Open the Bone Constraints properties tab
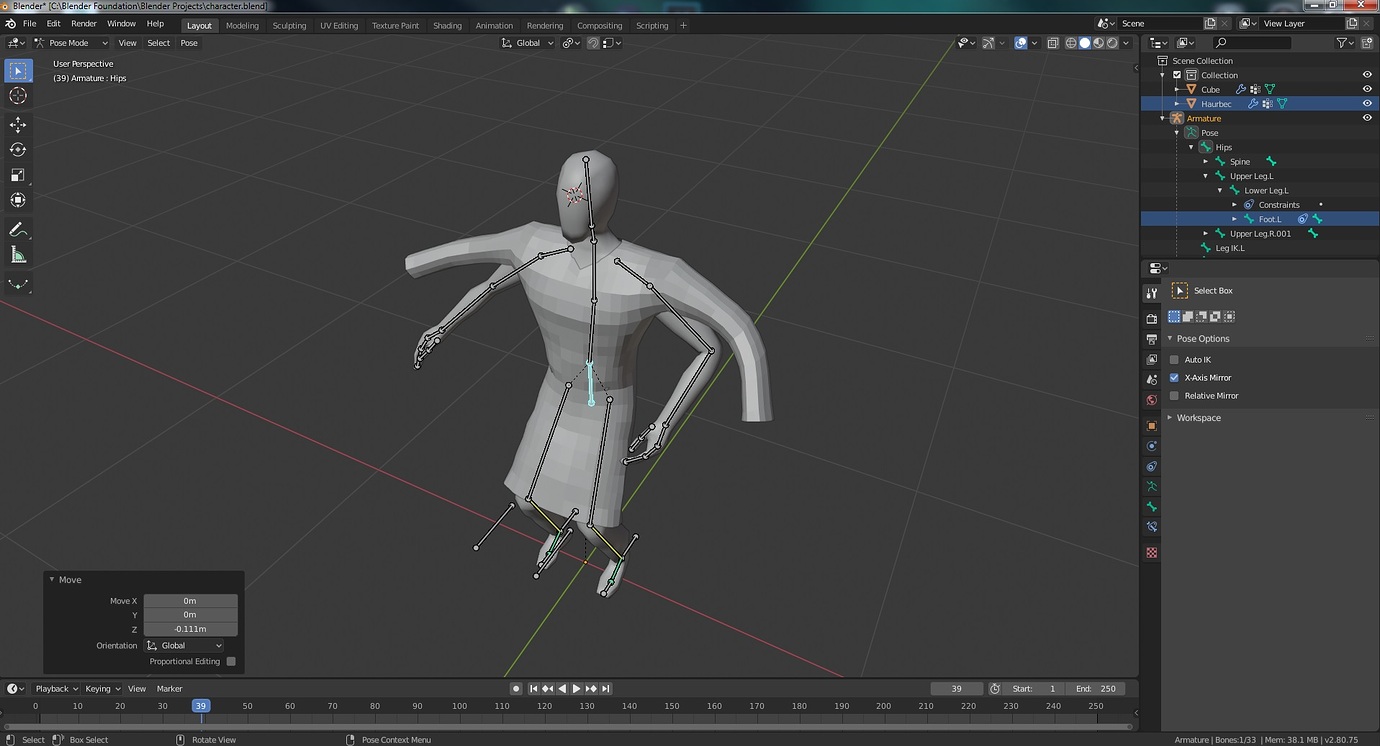 [x=1152, y=527]
